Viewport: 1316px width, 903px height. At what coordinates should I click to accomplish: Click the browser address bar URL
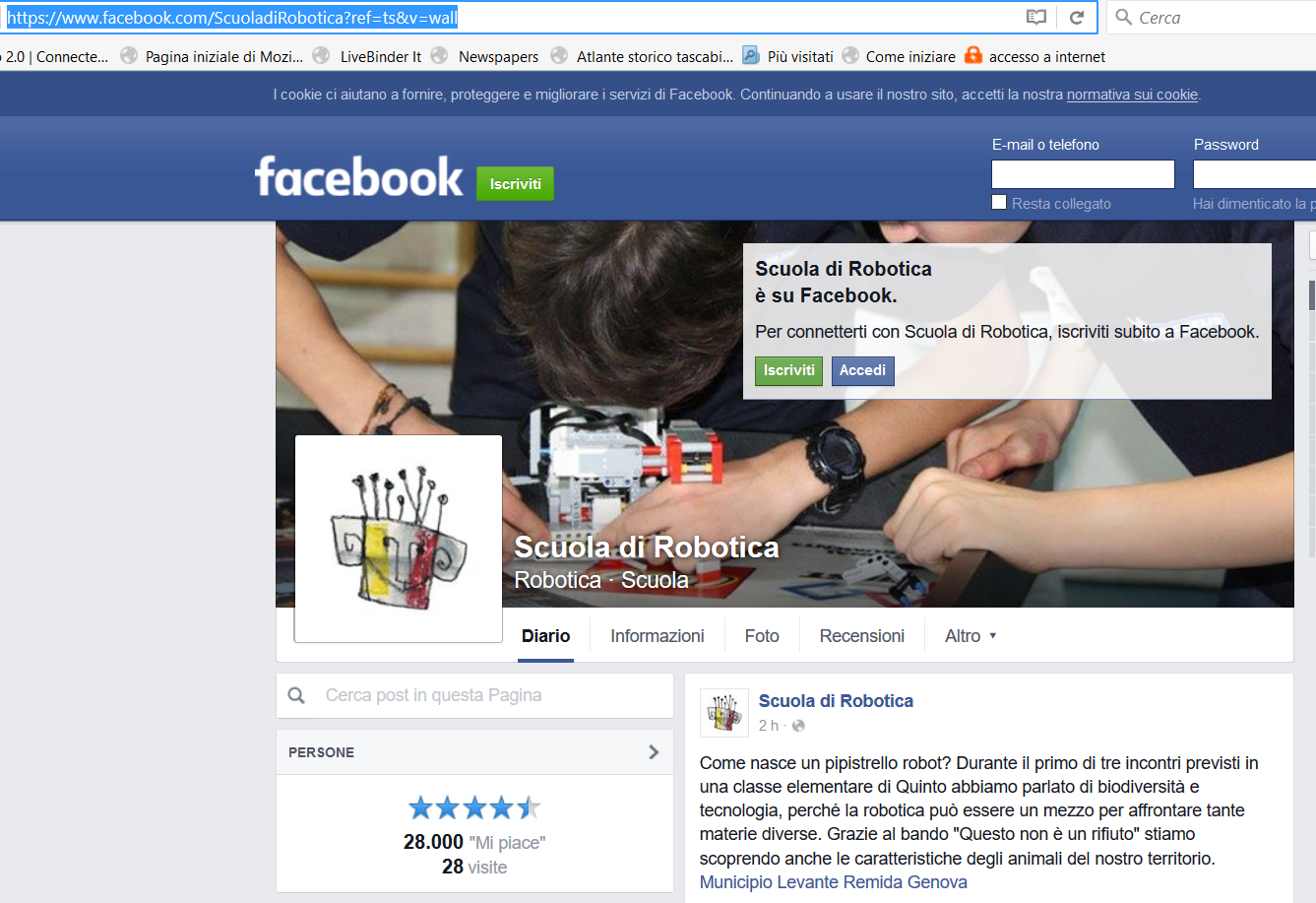point(232,18)
